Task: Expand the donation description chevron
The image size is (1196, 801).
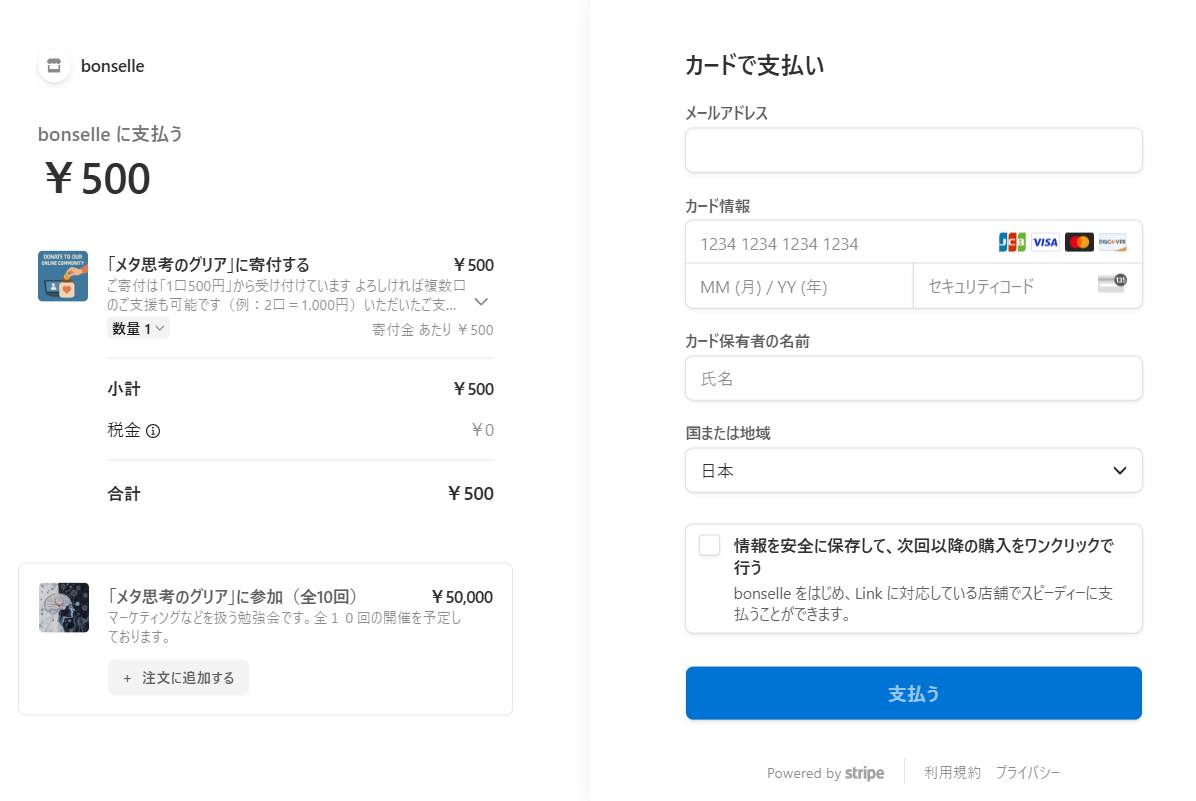Action: 481,301
